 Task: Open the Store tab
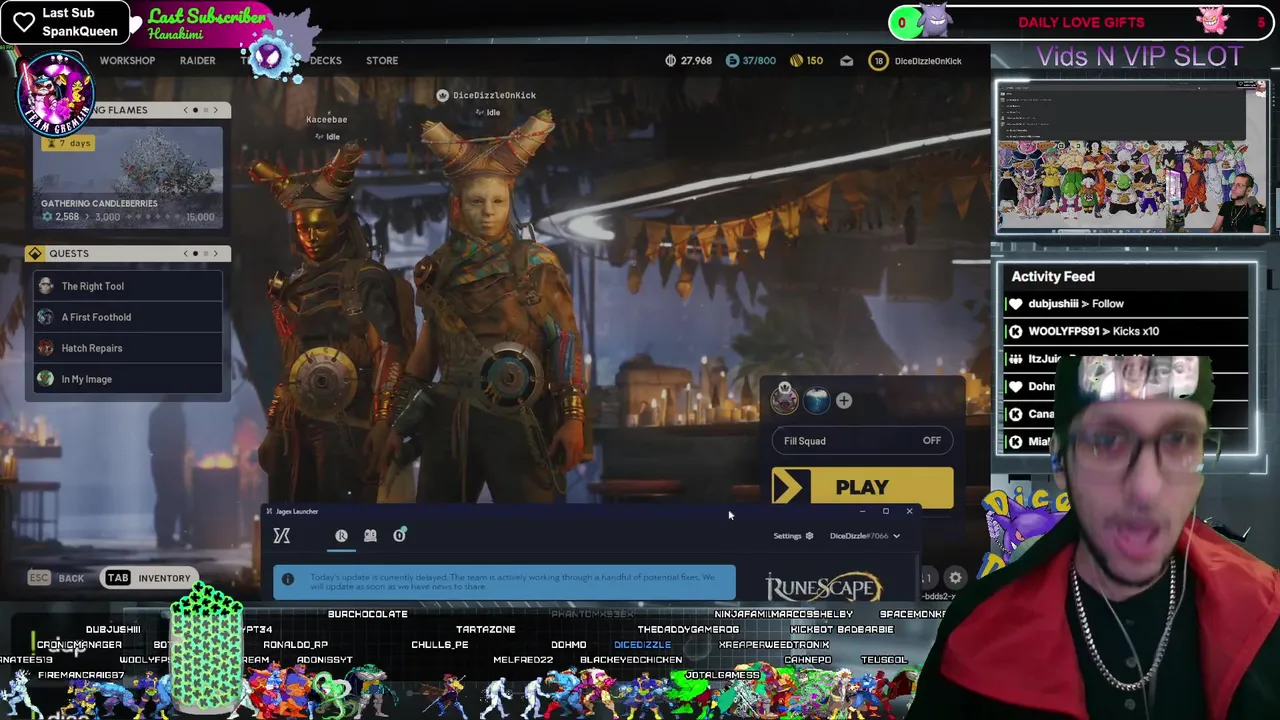point(382,61)
